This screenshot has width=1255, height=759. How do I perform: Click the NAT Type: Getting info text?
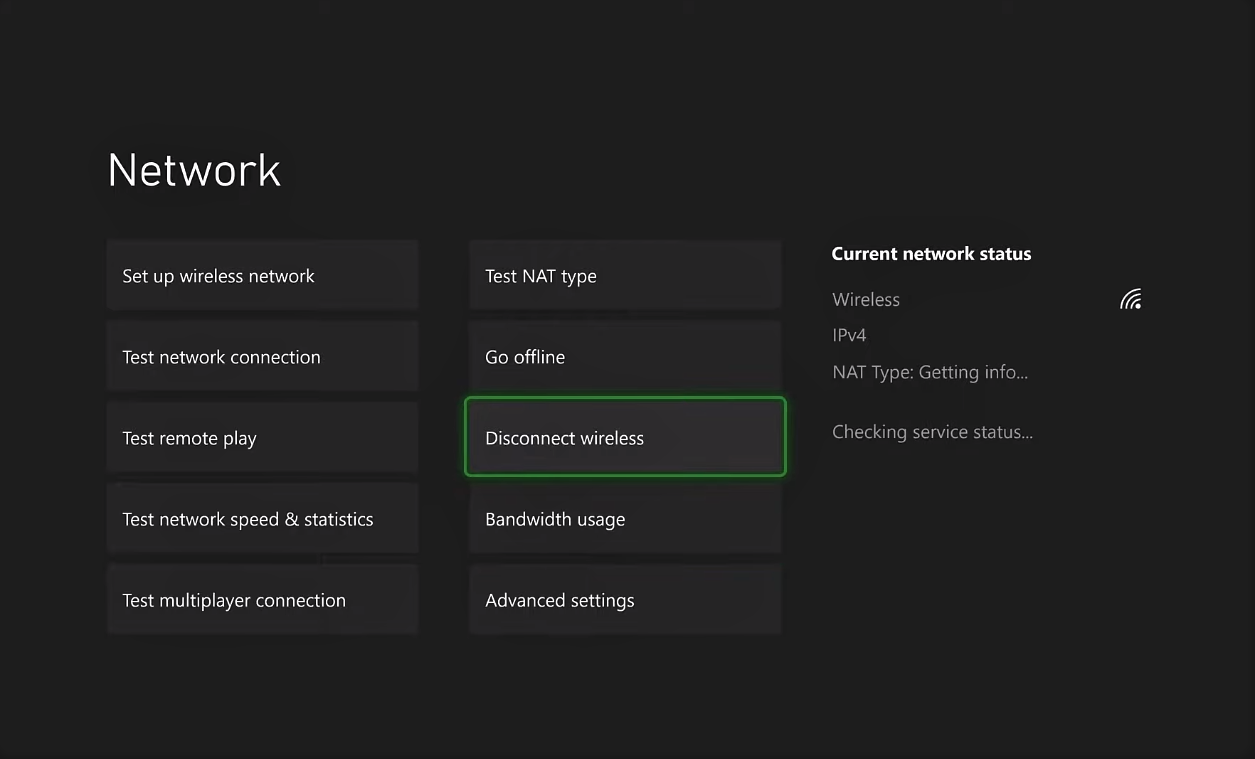tap(930, 372)
